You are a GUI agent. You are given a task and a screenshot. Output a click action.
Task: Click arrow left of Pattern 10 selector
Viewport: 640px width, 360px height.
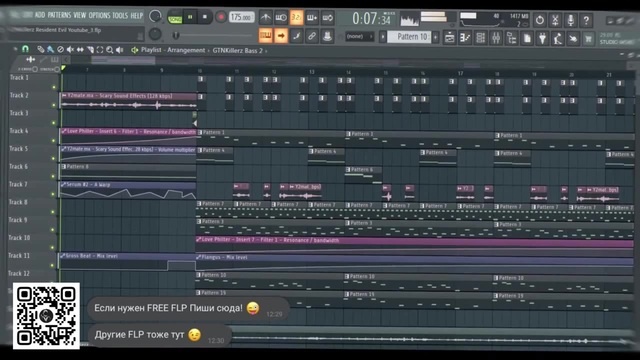coord(383,37)
